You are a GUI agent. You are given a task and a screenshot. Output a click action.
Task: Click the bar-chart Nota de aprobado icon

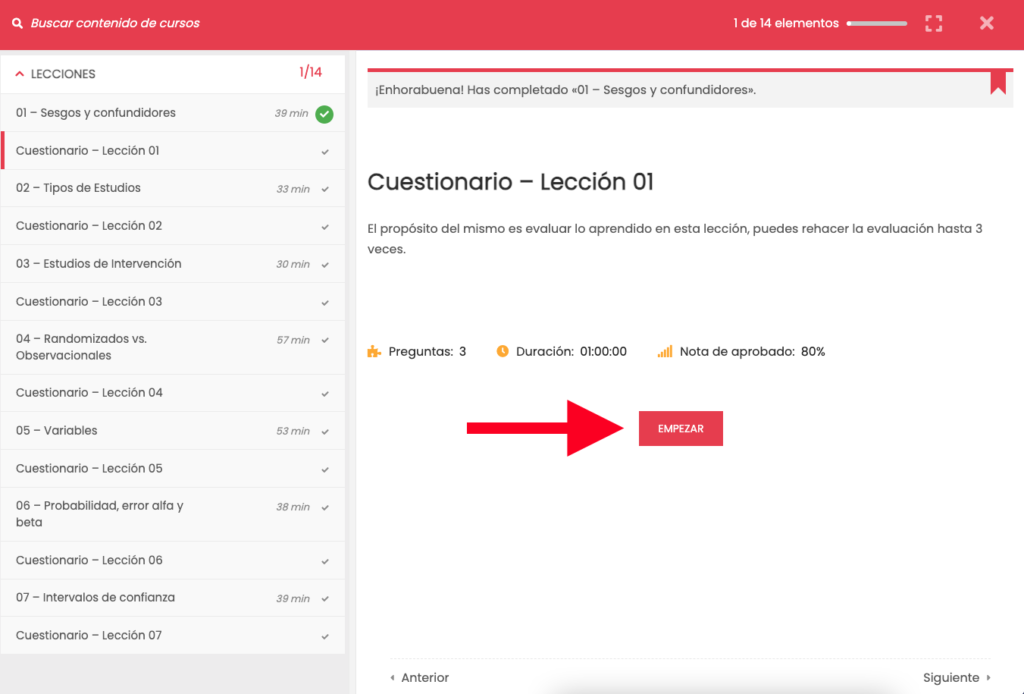pos(665,352)
